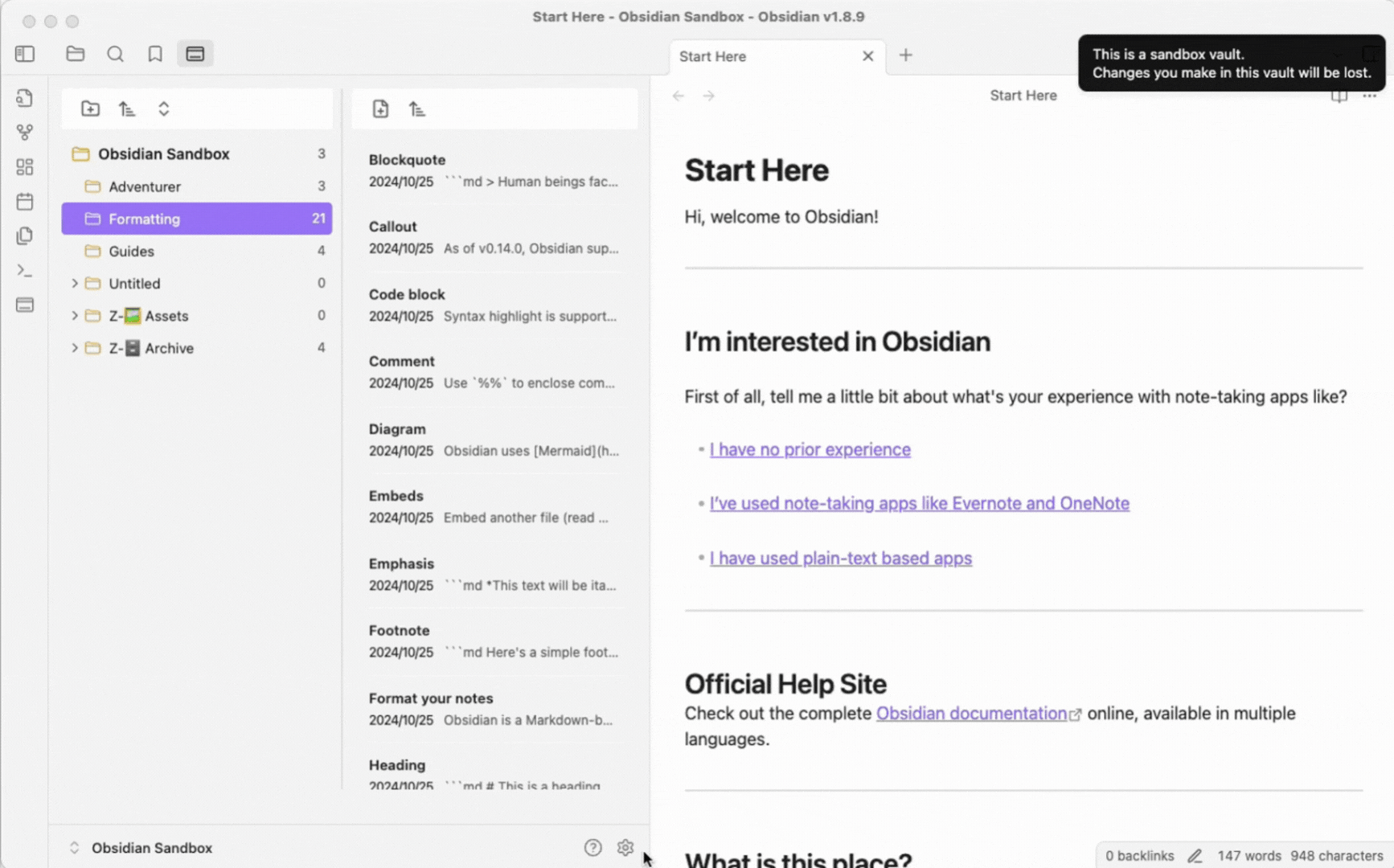Viewport: 1394px width, 868px height.
Task: Open the Emphasis note
Action: [494, 575]
